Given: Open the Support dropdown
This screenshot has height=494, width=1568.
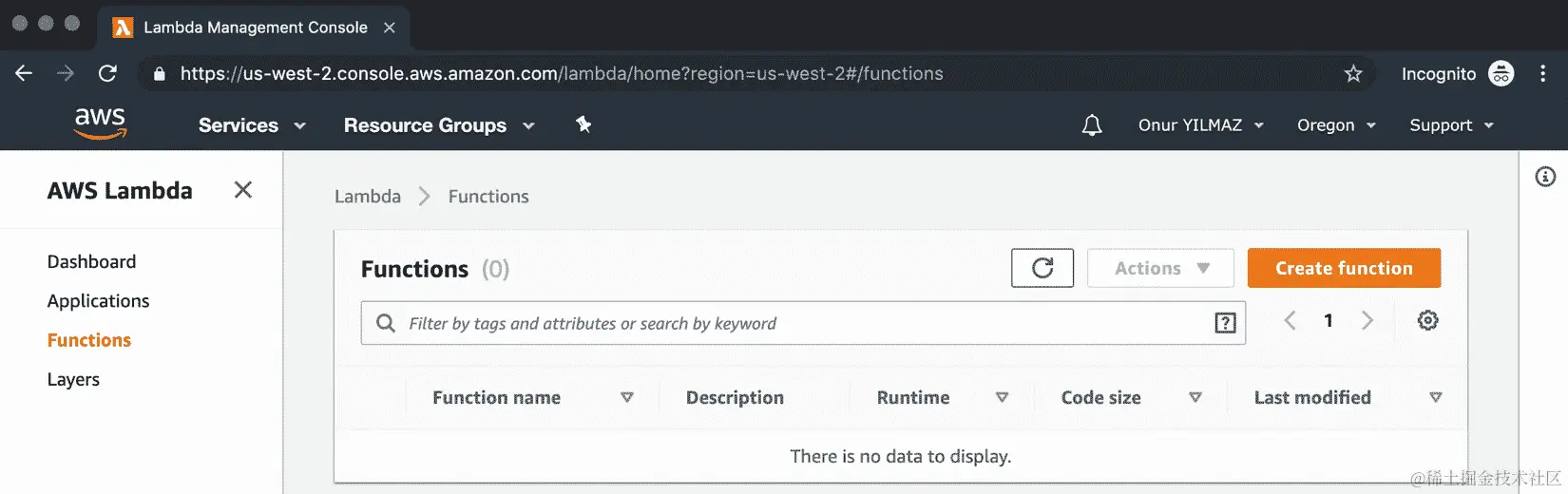Looking at the screenshot, I should coord(1451,125).
